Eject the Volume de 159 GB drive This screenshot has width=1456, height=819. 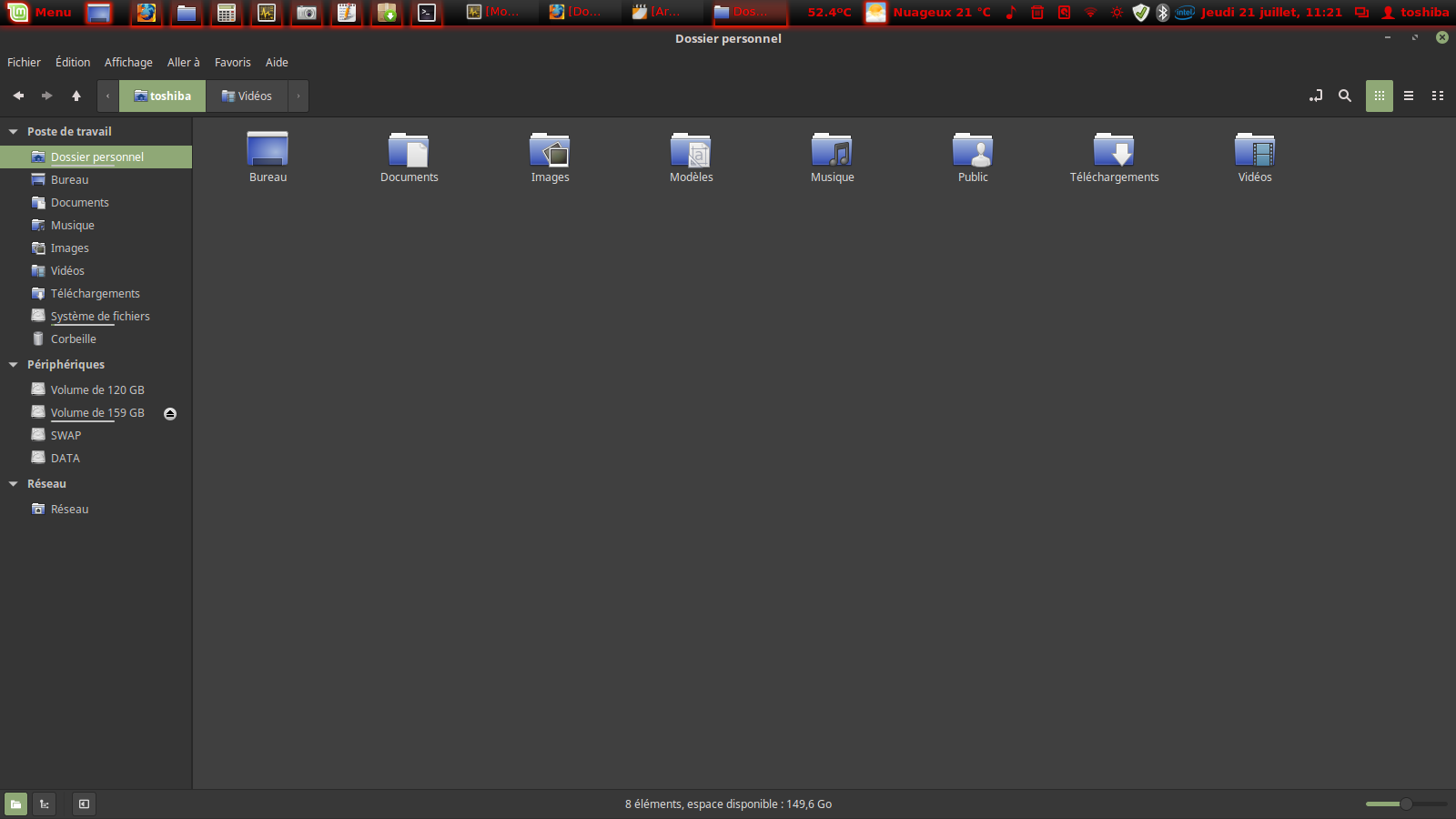click(x=170, y=414)
